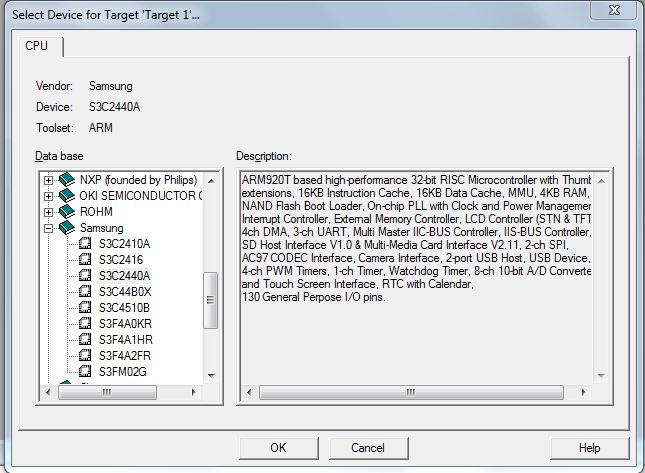Image resolution: width=645 pixels, height=473 pixels.
Task: Click the chip icon beside S3F4A0KR
Action: pos(85,323)
